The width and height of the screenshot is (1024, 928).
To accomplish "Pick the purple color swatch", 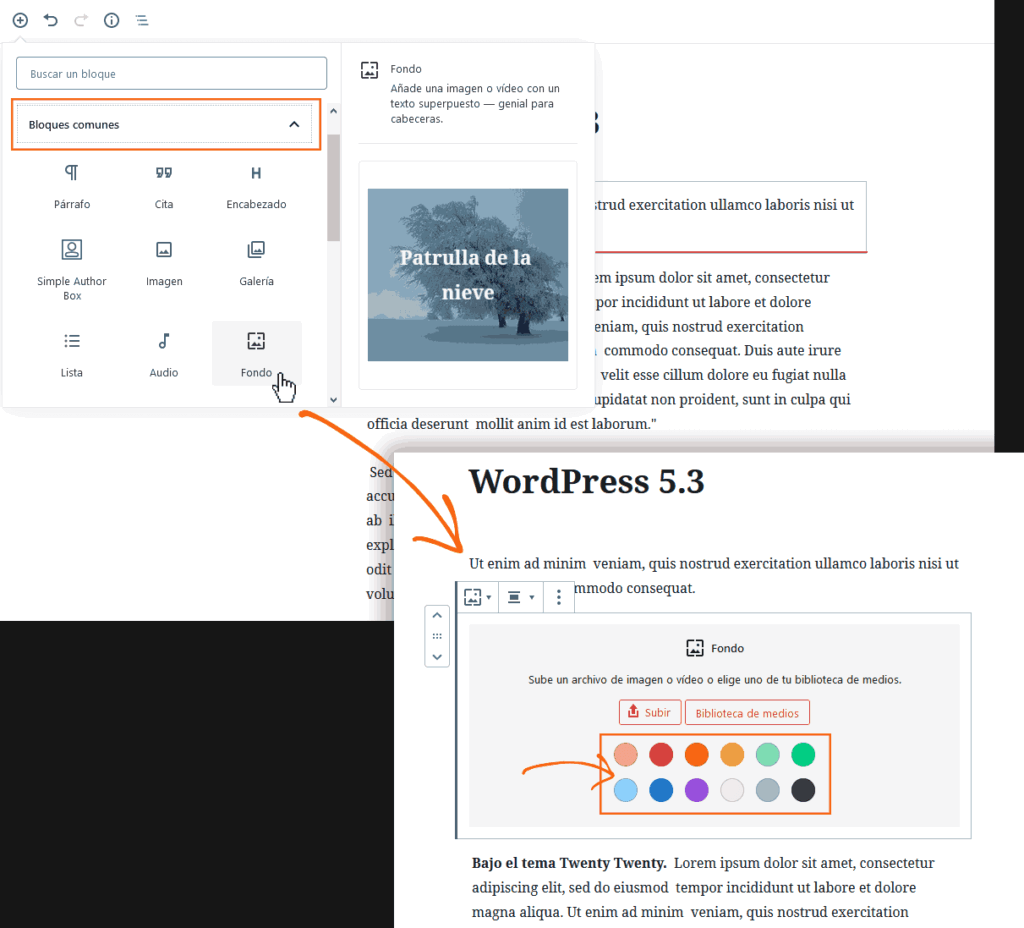I will pyautogui.click(x=697, y=791).
